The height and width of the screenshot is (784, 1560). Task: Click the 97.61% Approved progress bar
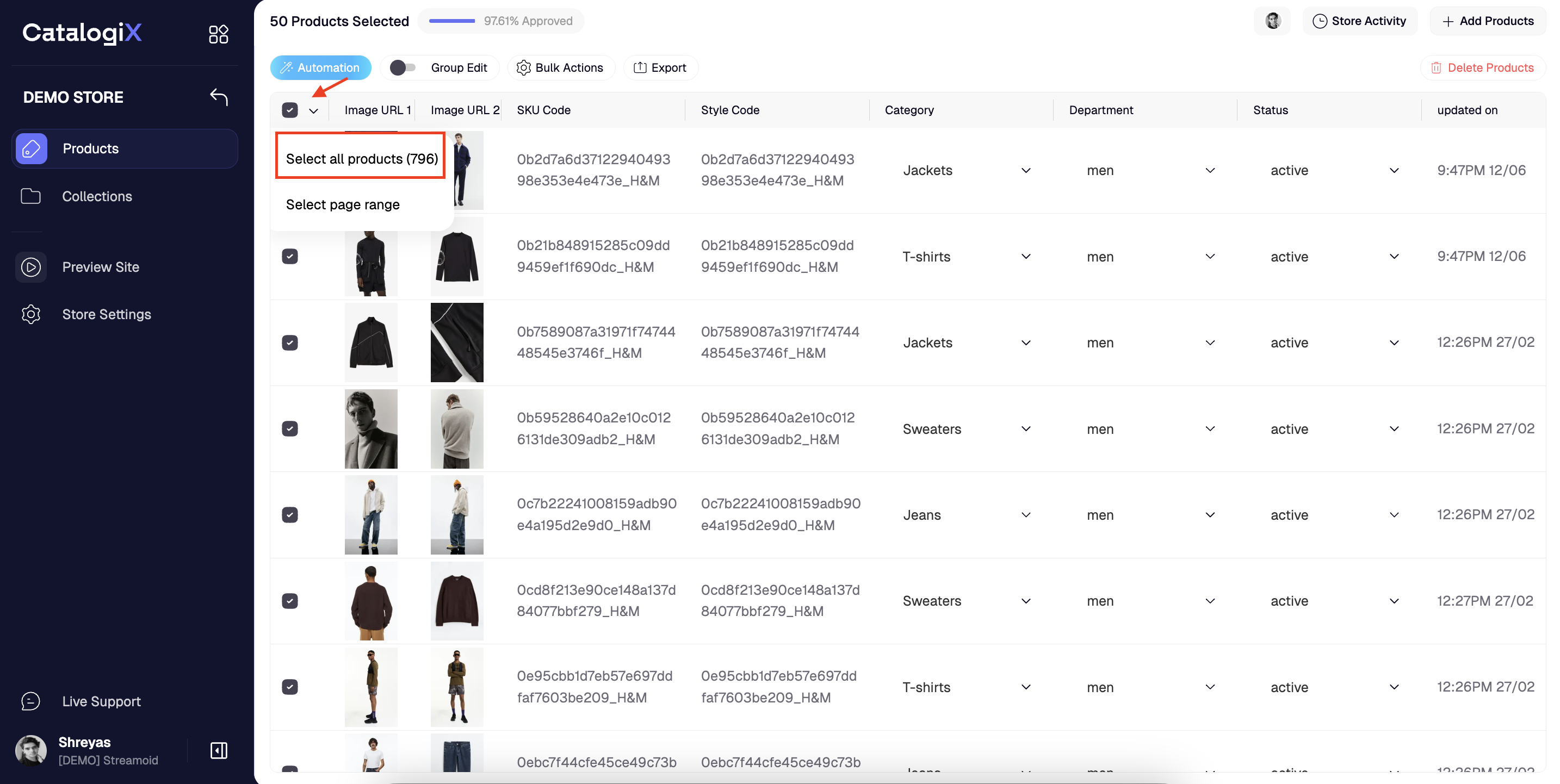(x=452, y=21)
